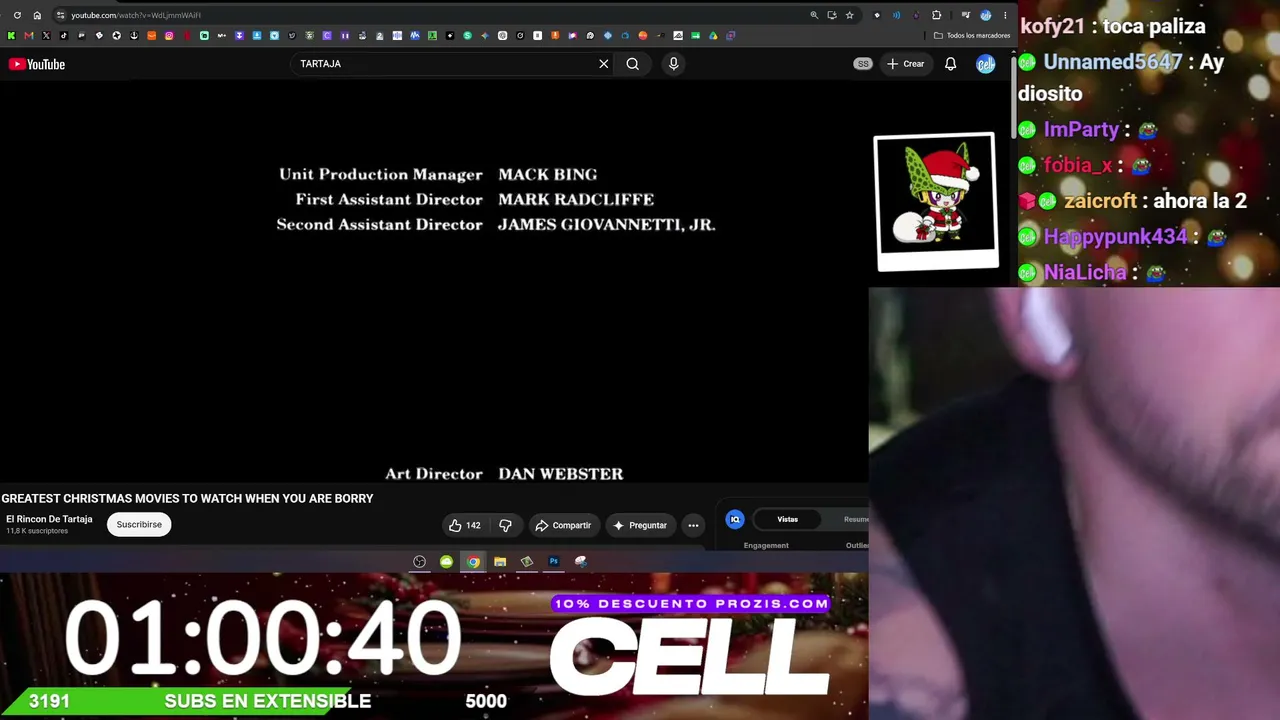The width and height of the screenshot is (1280, 720).
Task: Run the YouTube search
Action: coord(633,64)
